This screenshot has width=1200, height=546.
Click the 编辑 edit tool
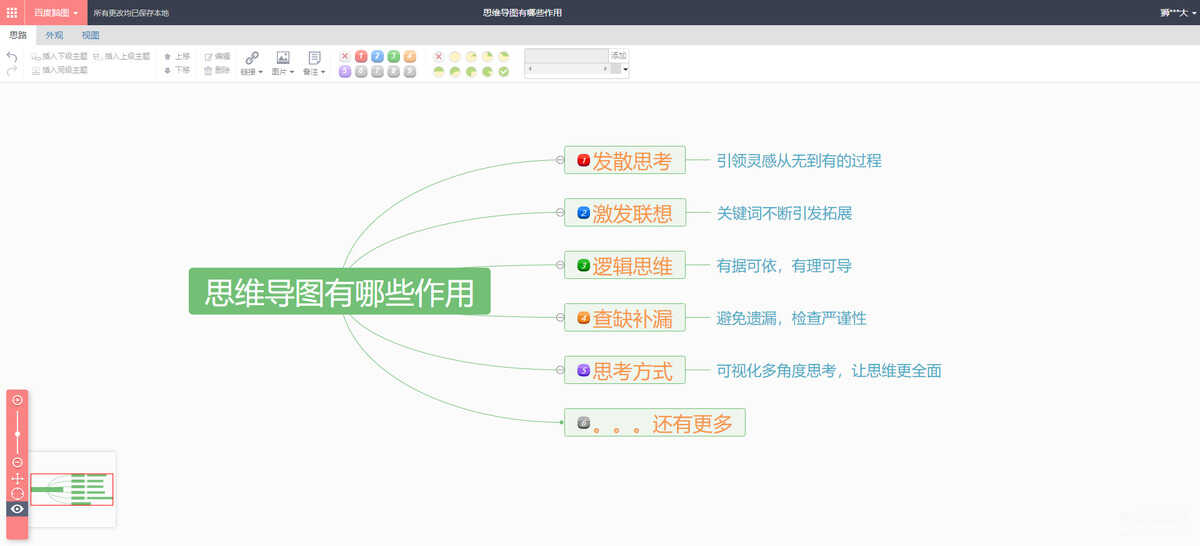(217, 56)
